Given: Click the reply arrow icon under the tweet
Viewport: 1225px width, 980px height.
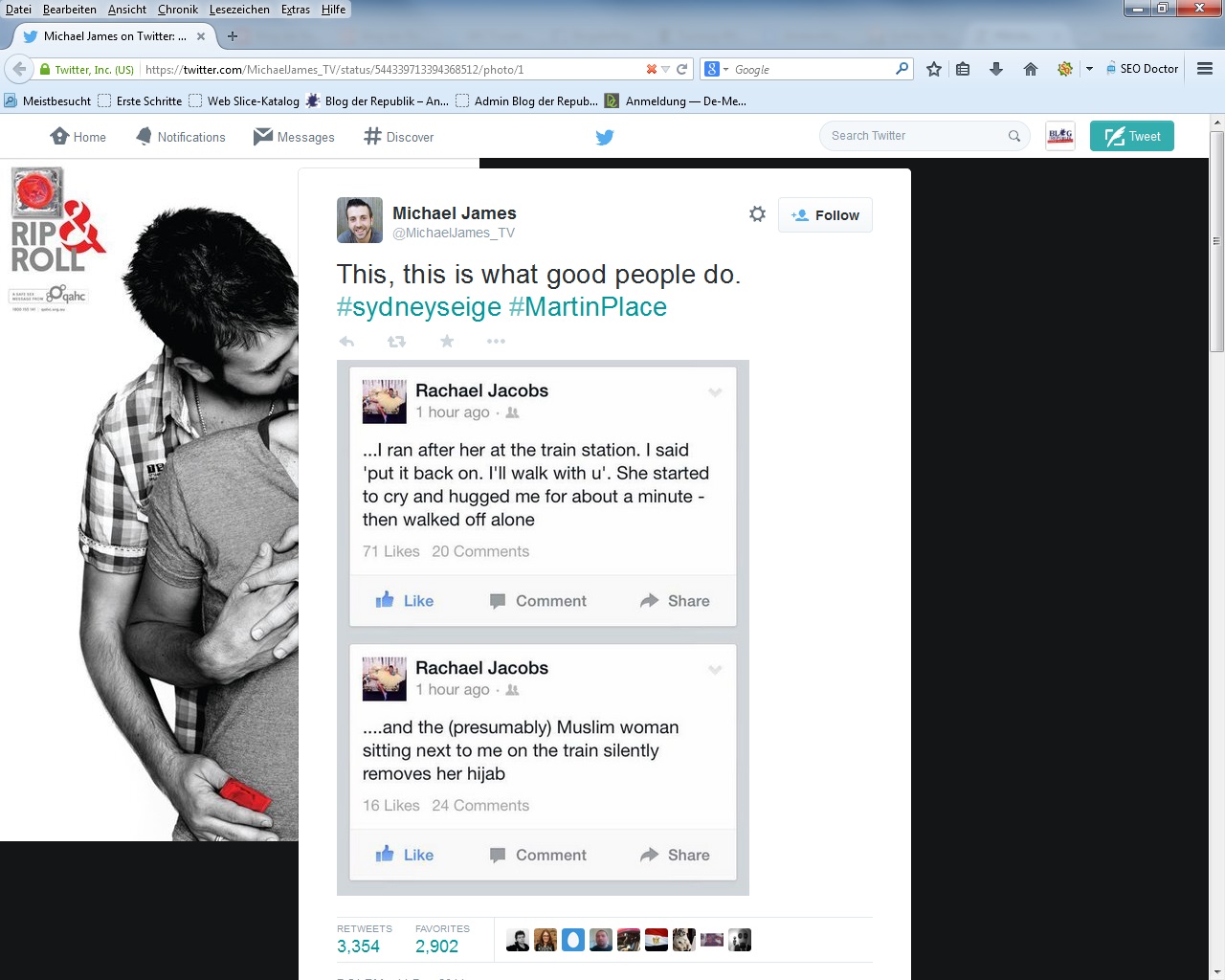Looking at the screenshot, I should click(346, 342).
